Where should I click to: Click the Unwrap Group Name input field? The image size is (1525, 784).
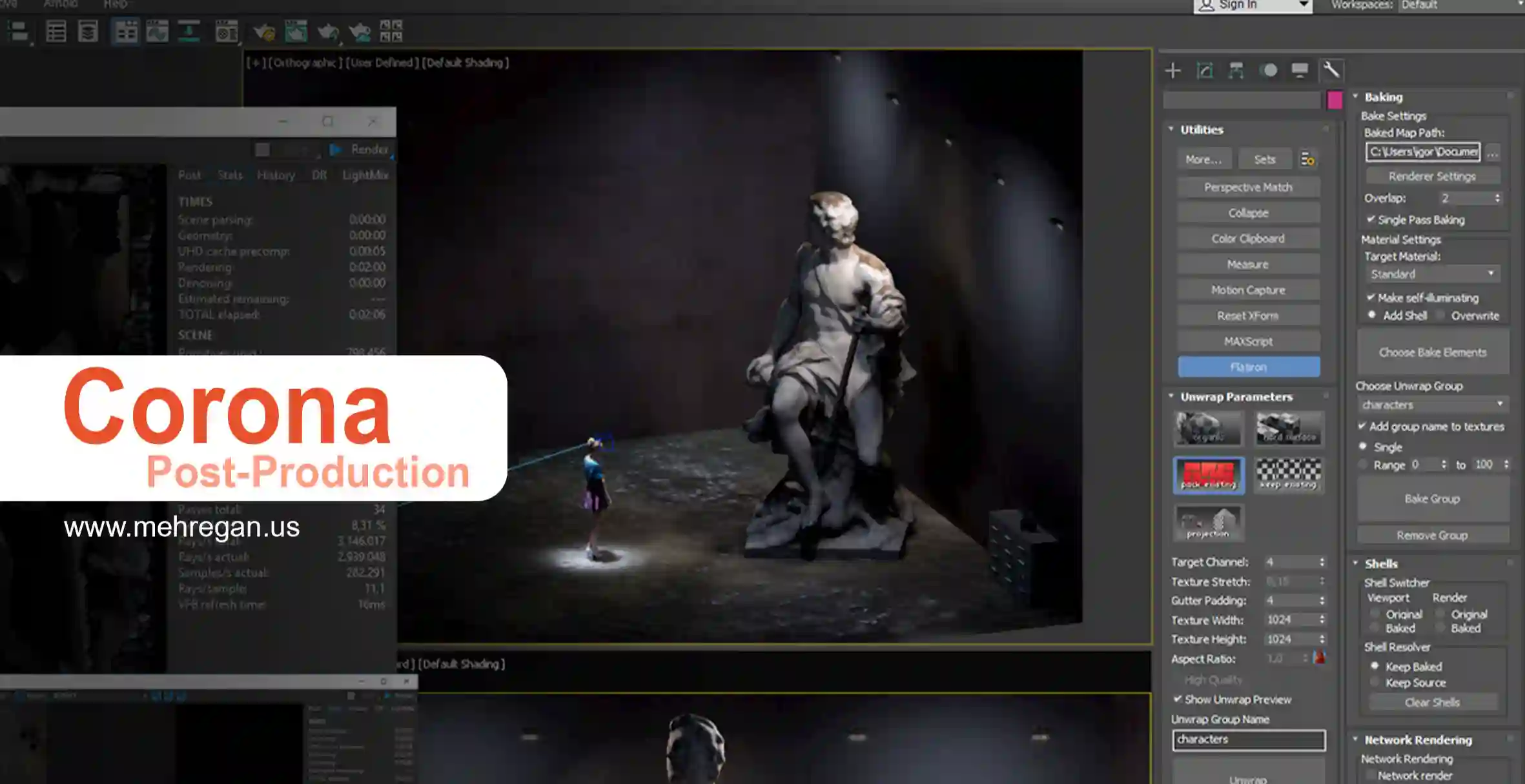[1248, 739]
